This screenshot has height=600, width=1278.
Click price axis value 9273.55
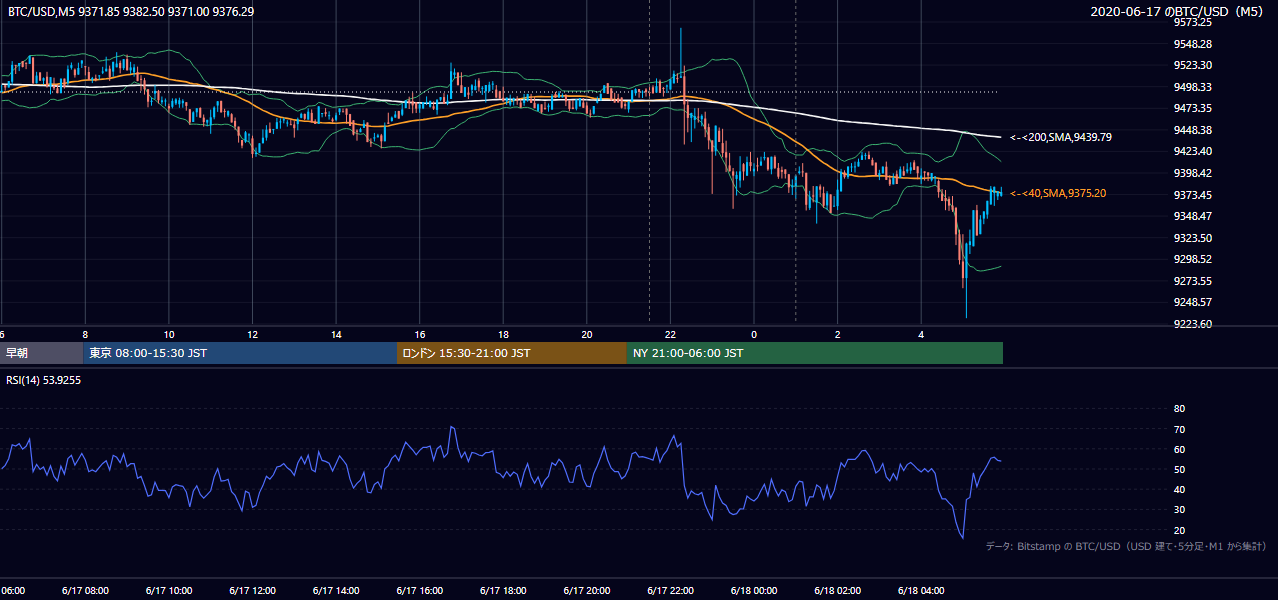coord(1193,281)
